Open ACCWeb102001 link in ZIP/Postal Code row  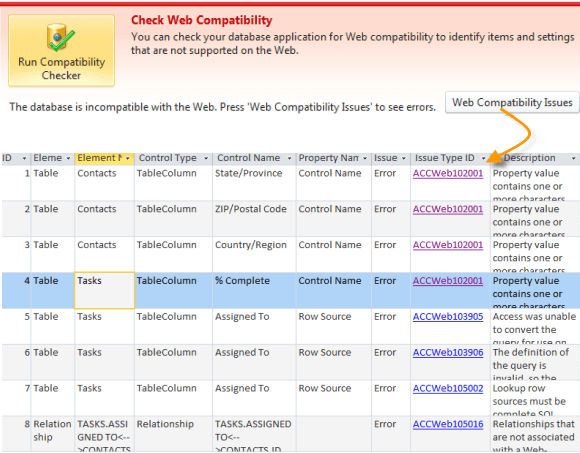(x=448, y=209)
